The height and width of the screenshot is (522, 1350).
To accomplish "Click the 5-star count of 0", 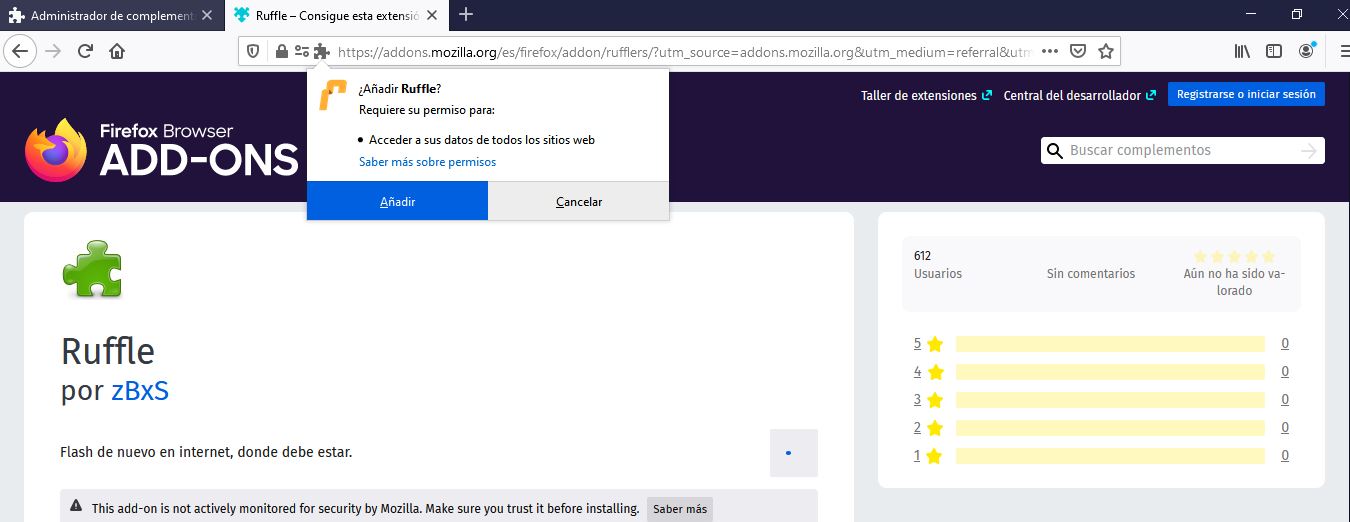I will (x=1285, y=344).
